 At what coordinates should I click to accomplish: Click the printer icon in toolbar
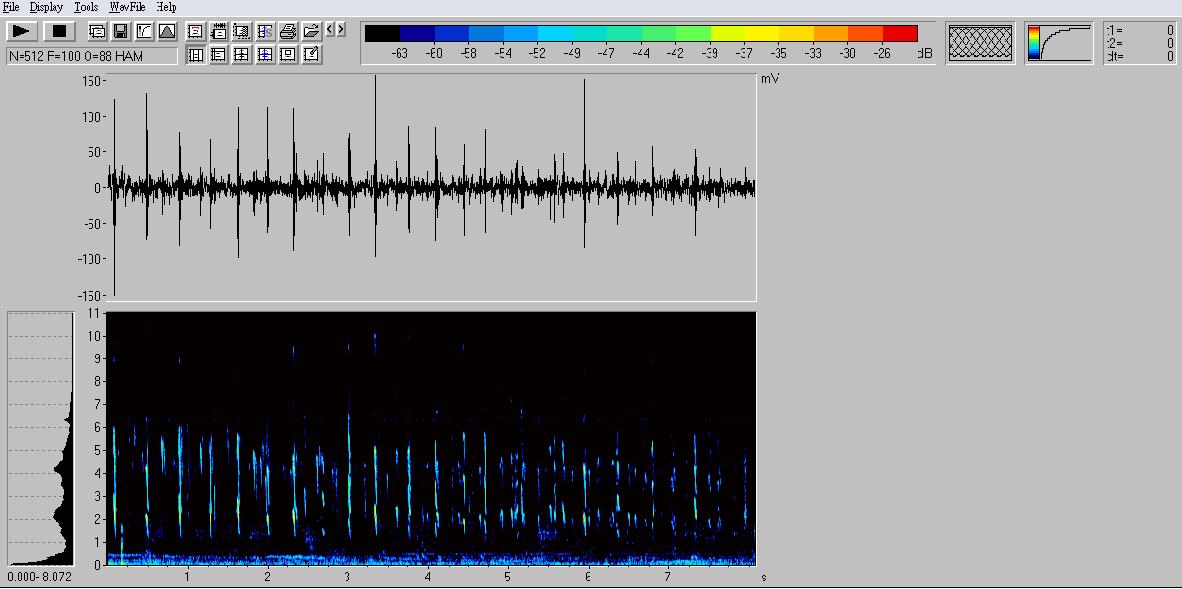(288, 32)
